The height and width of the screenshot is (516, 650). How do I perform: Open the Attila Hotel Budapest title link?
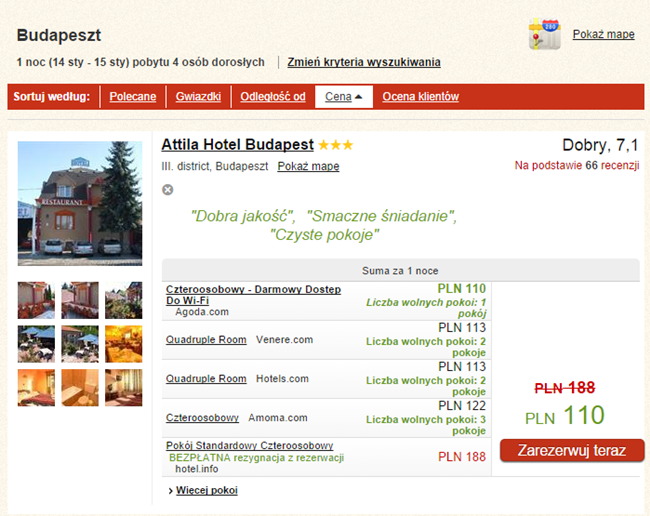click(x=237, y=145)
